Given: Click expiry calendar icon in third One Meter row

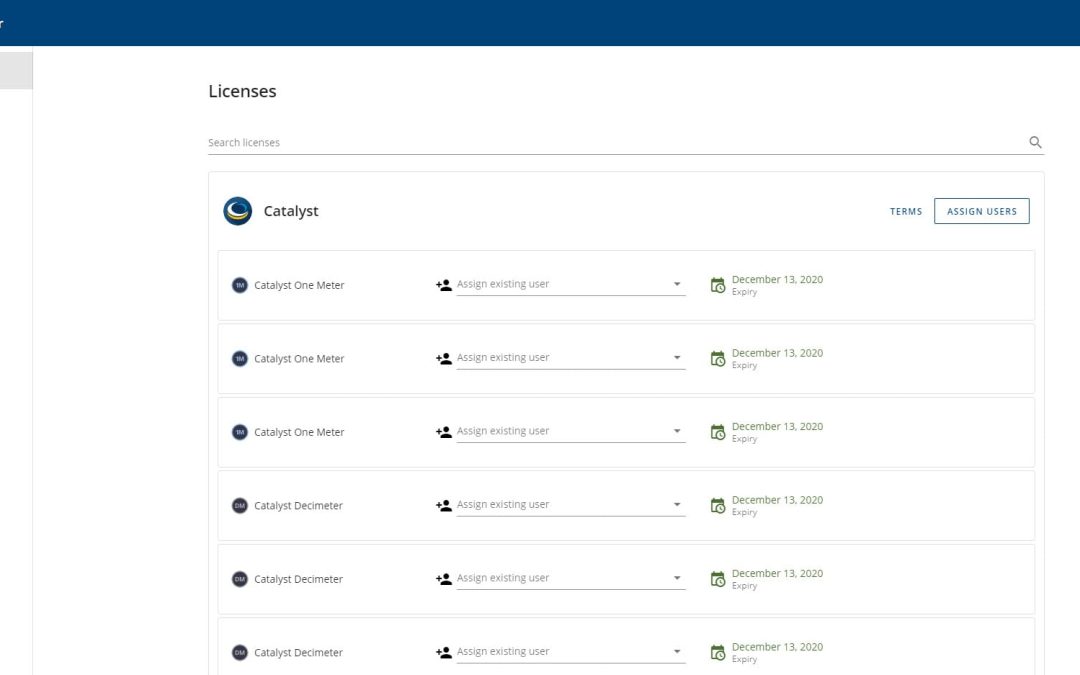Looking at the screenshot, I should [x=718, y=432].
